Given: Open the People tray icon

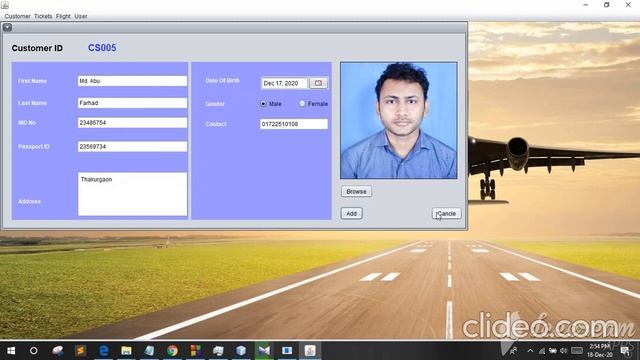Looking at the screenshot, I should pos(514,351).
